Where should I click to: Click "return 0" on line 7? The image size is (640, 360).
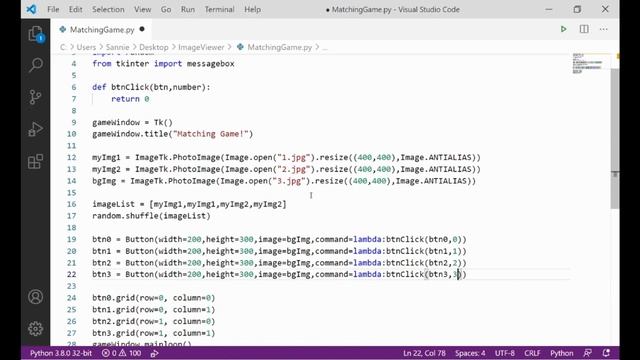point(130,99)
